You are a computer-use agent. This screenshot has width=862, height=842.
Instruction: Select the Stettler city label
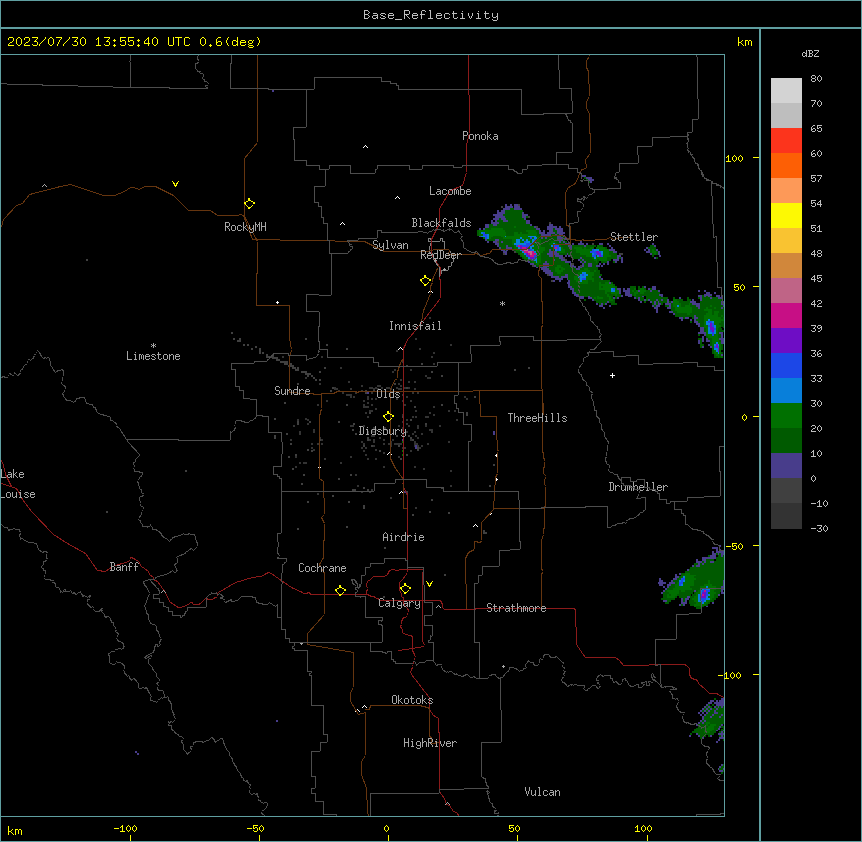point(634,237)
